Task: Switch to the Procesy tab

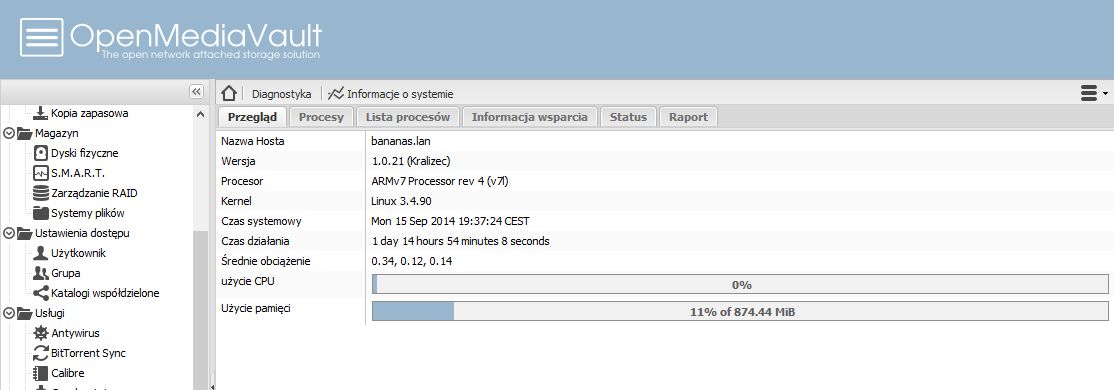Action: pyautogui.click(x=321, y=117)
